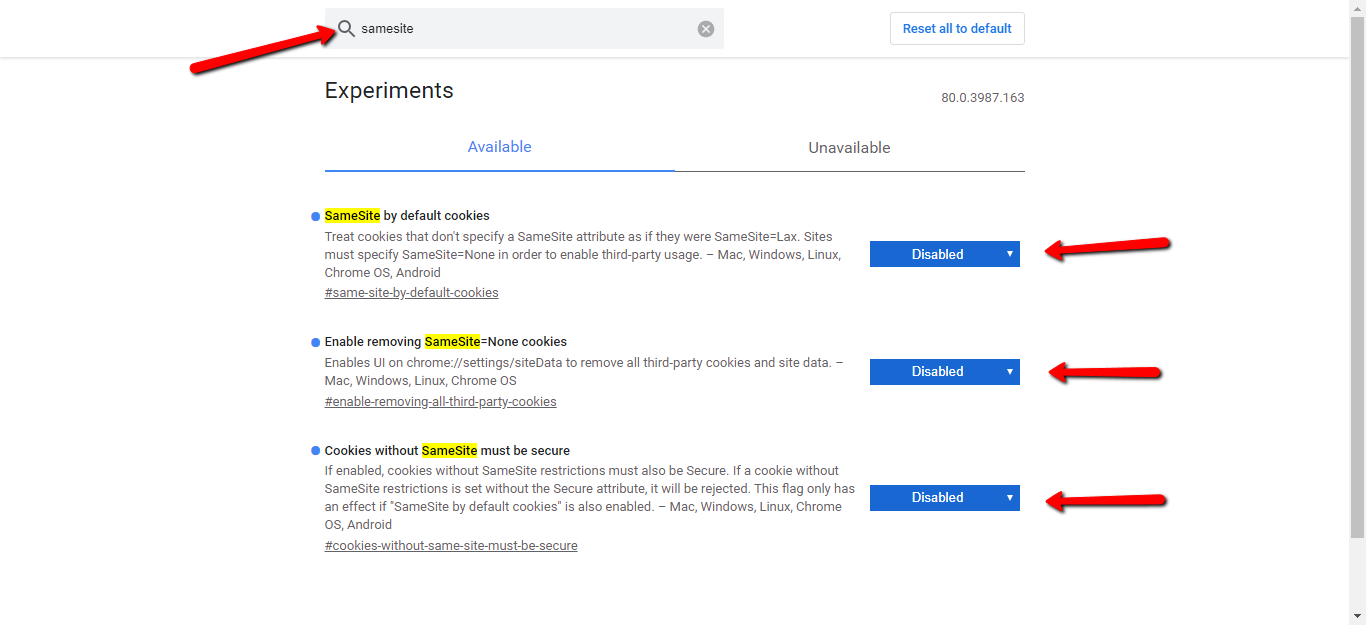Click the scrollbar down arrow
This screenshot has height=625, width=1366.
pos(1357,616)
